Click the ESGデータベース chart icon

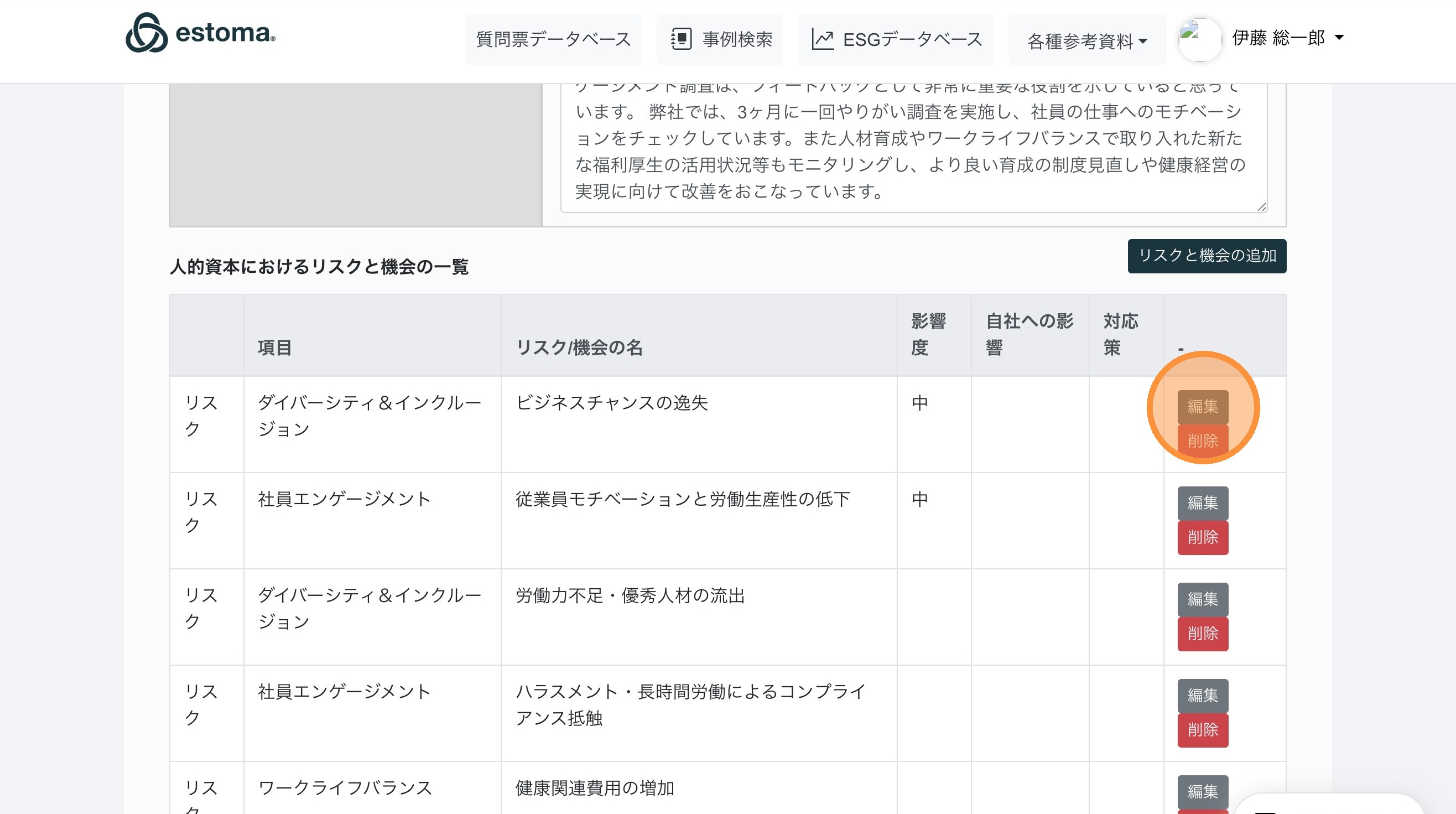[823, 39]
